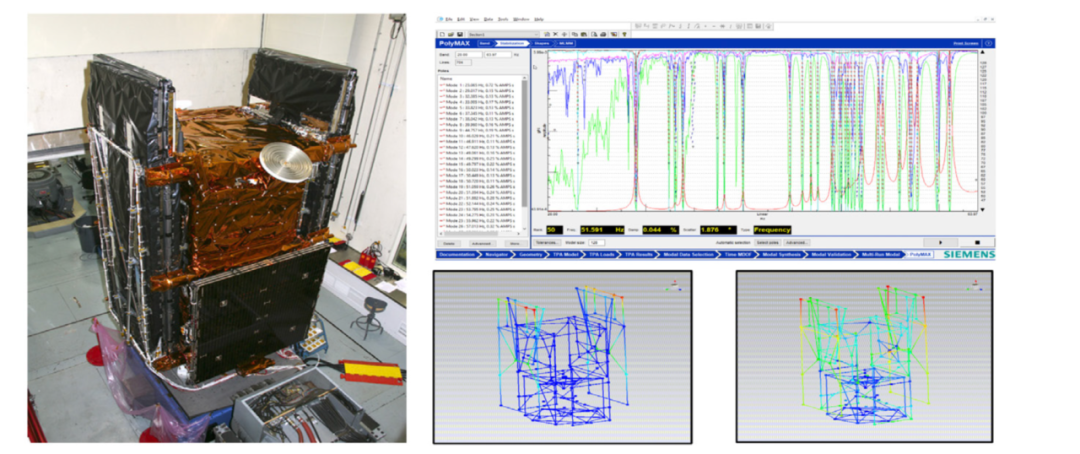Image resolution: width=1080 pixels, height=454 pixels.
Task: Click the Select poles button
Action: (768, 243)
